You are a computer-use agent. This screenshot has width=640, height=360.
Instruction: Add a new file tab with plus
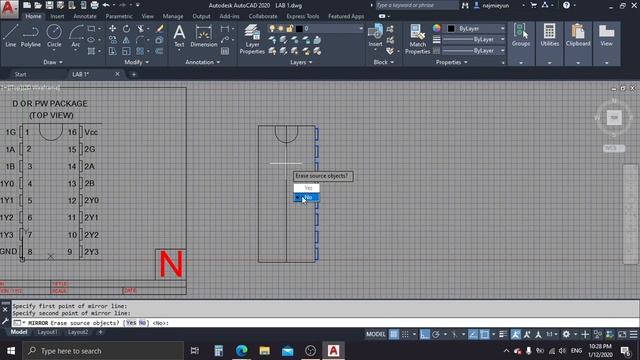tap(133, 74)
